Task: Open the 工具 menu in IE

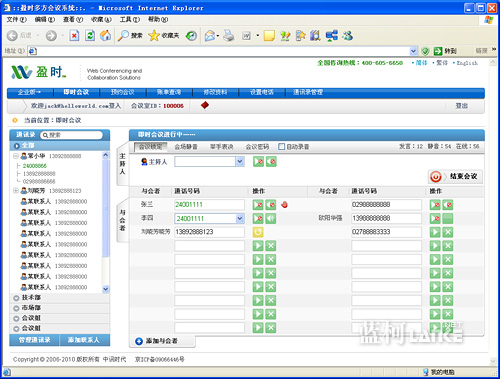Action: tap(130, 19)
